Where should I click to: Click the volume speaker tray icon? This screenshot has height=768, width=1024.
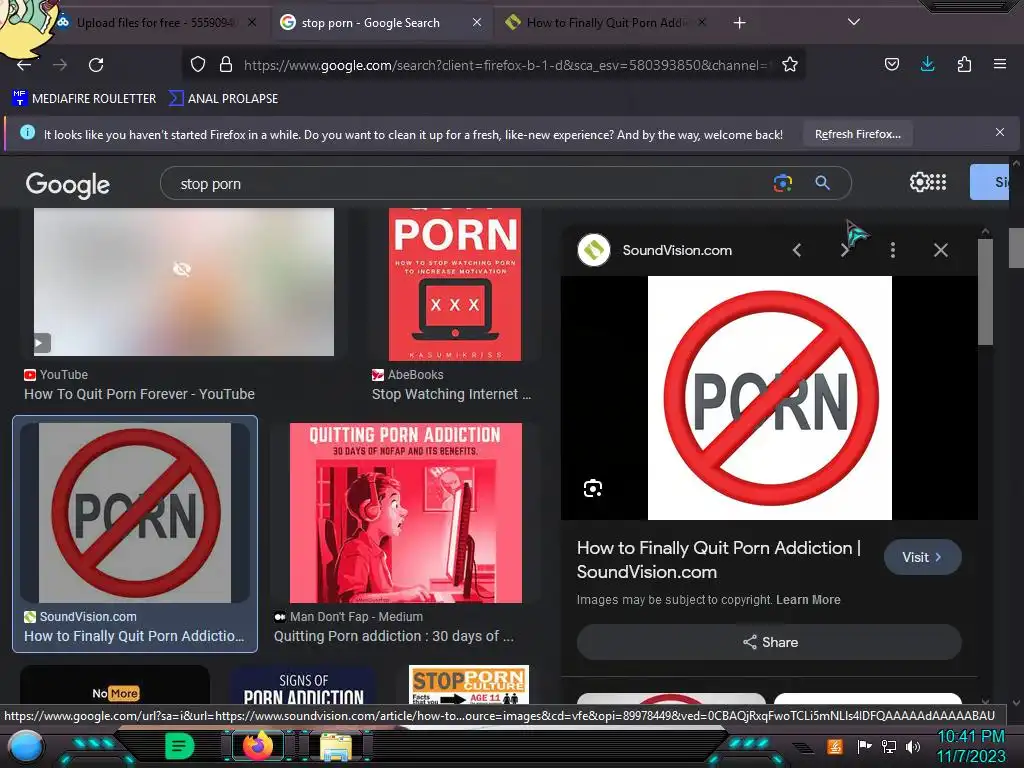pos(912,746)
